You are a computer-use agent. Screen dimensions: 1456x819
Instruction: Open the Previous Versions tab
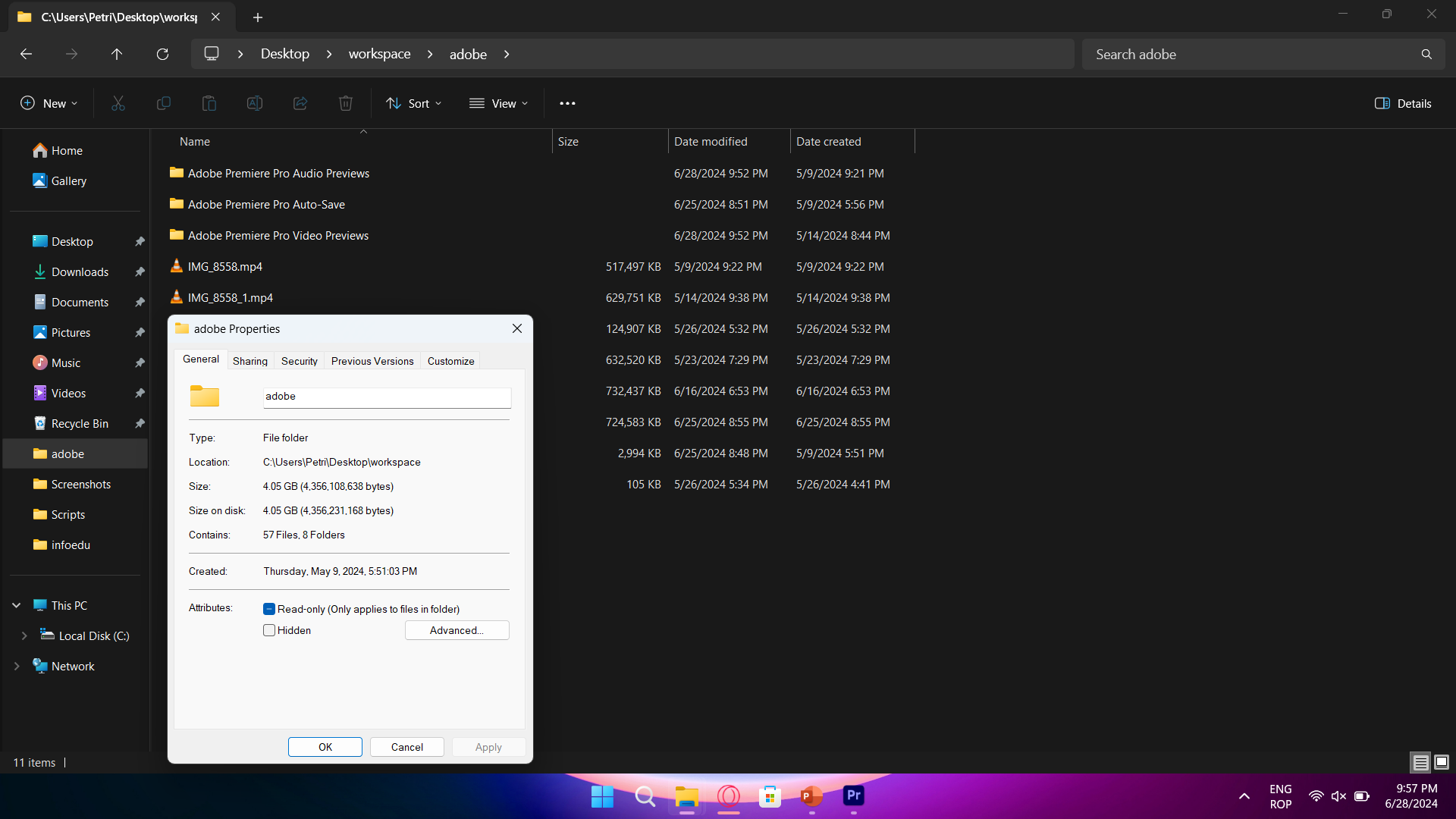coord(372,361)
